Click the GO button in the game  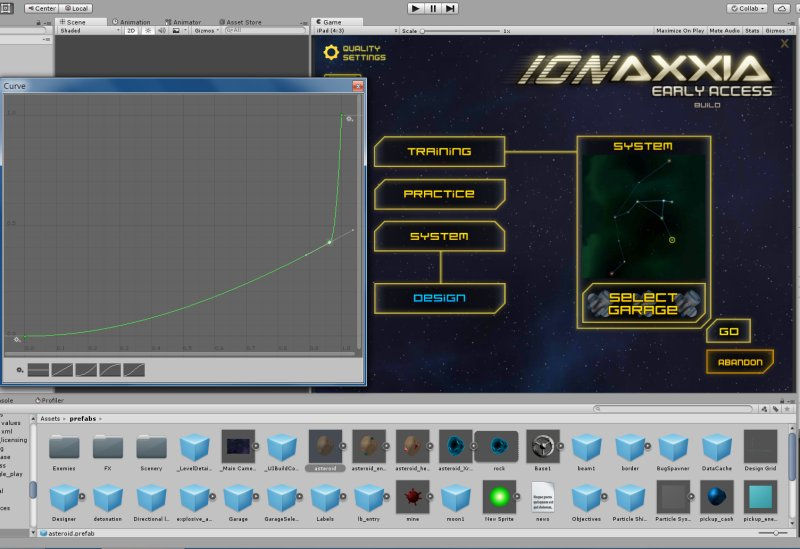tap(729, 332)
